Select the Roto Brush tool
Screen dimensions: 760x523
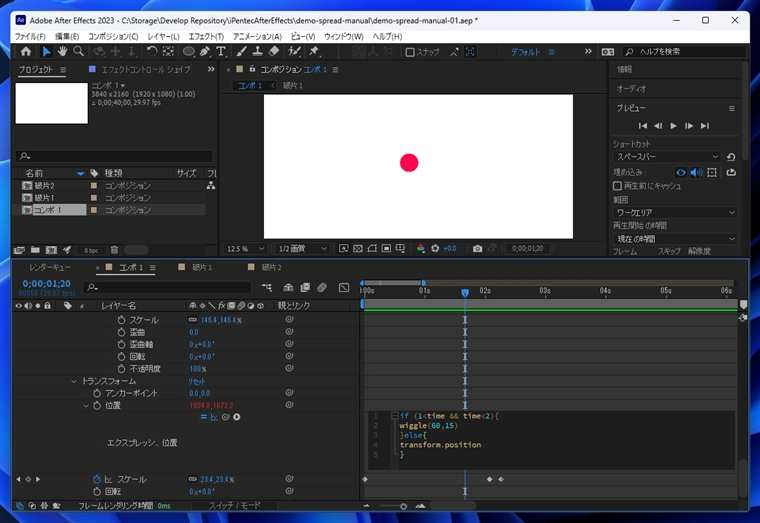[x=294, y=51]
